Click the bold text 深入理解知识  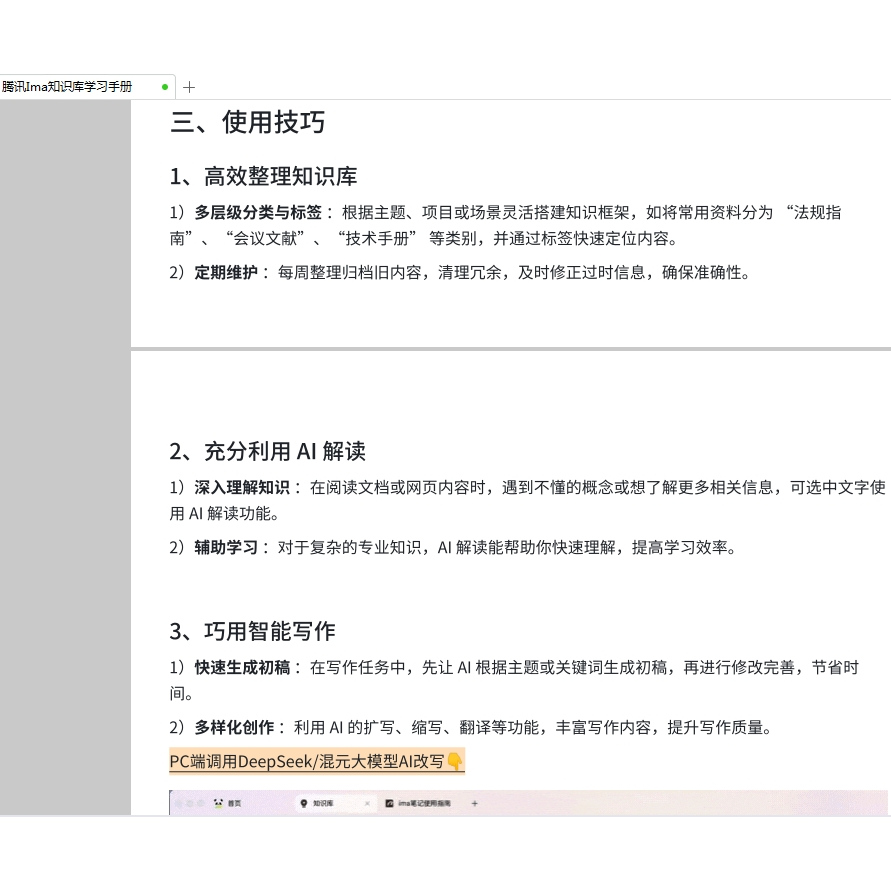[242, 488]
